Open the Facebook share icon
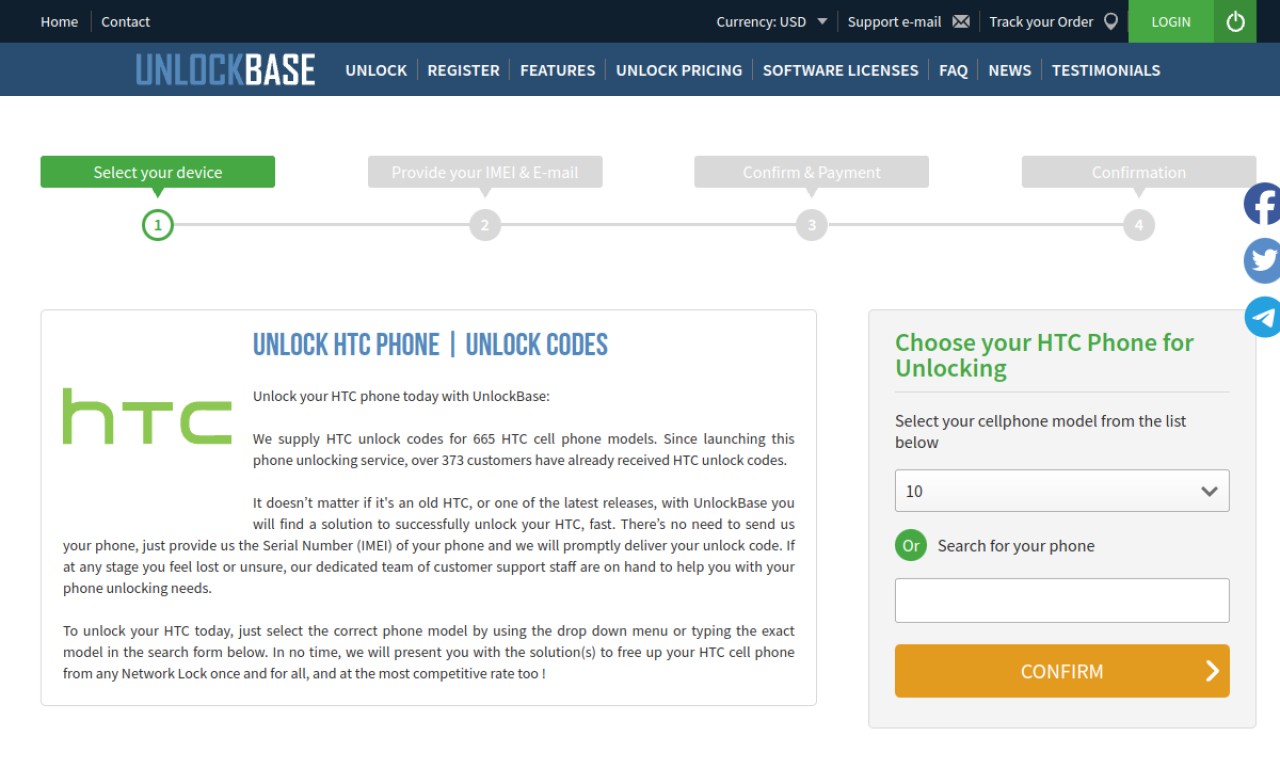Screen dimensions: 1280x768 (1262, 204)
